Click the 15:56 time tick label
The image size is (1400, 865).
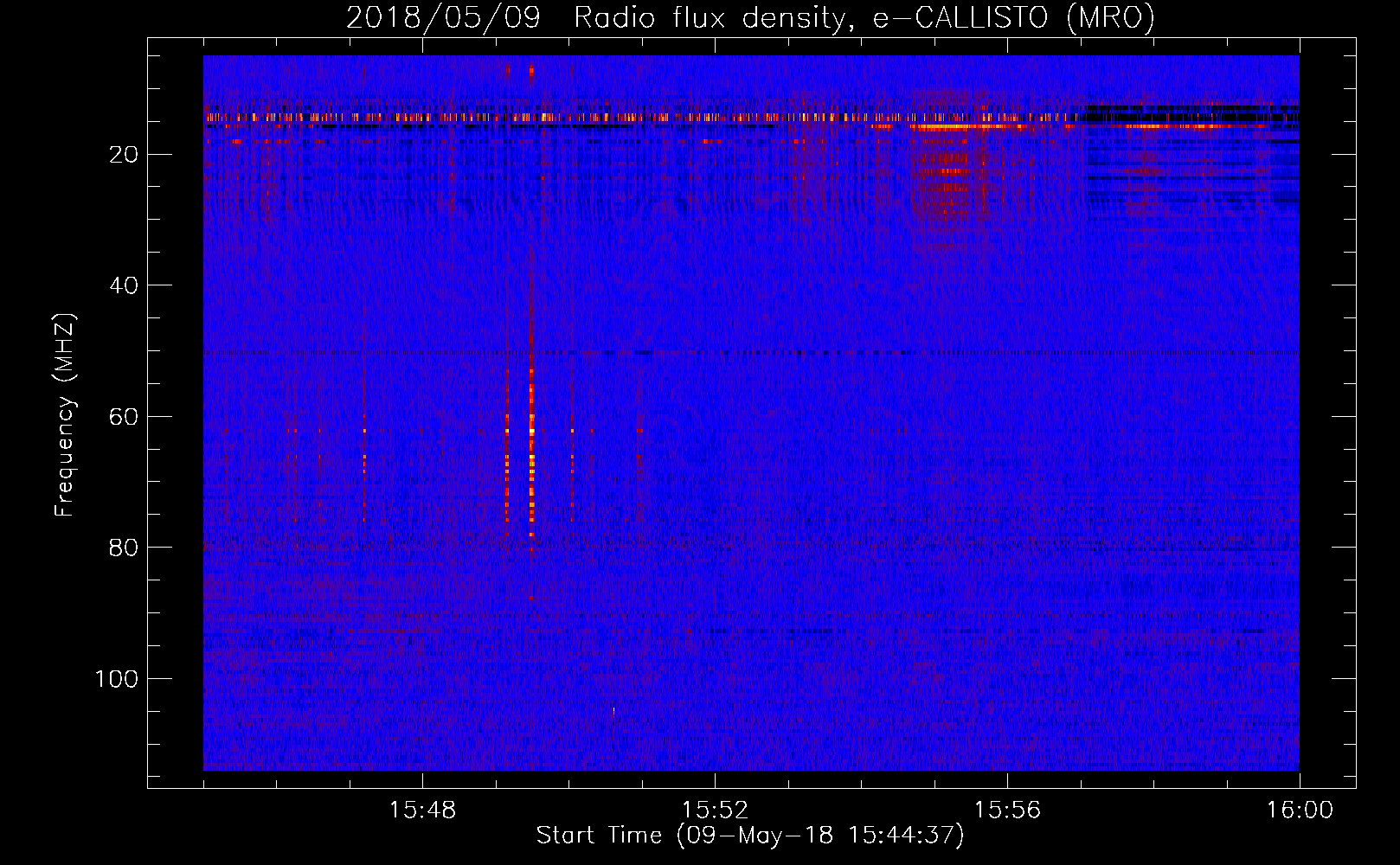1007,811
